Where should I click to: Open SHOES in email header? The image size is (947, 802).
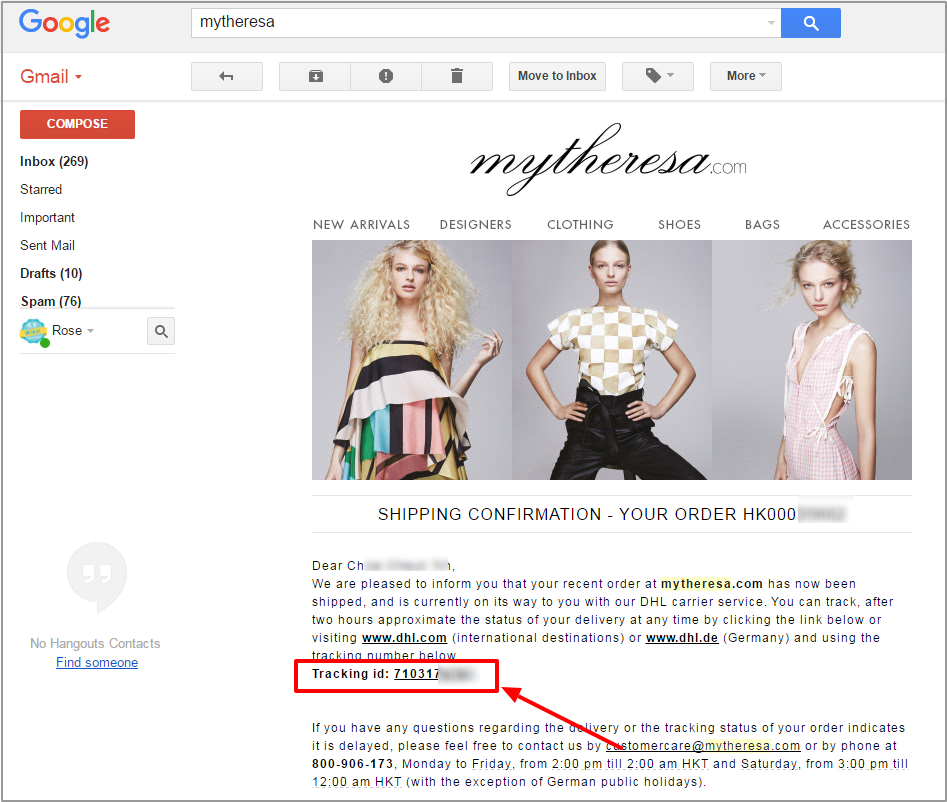(679, 225)
